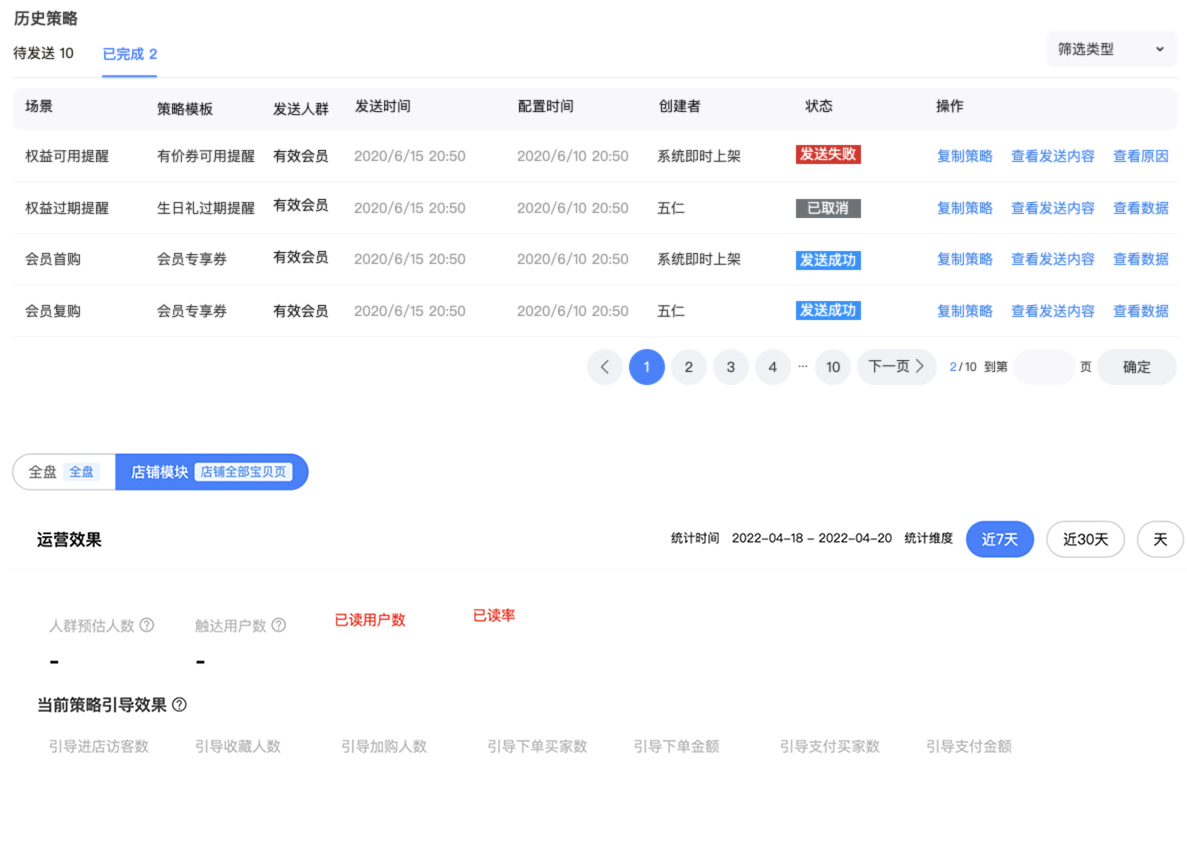View 查看数据 for the 会员首购 row
The width and height of the screenshot is (1187, 850).
(1141, 259)
